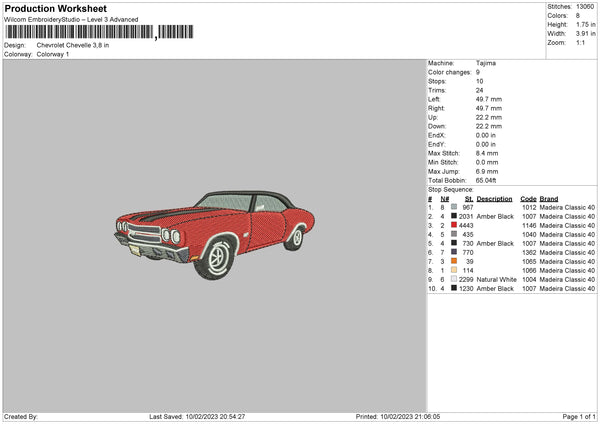The image size is (600, 424).
Task: Click the Production Worksheet title
Action: click(55, 8)
